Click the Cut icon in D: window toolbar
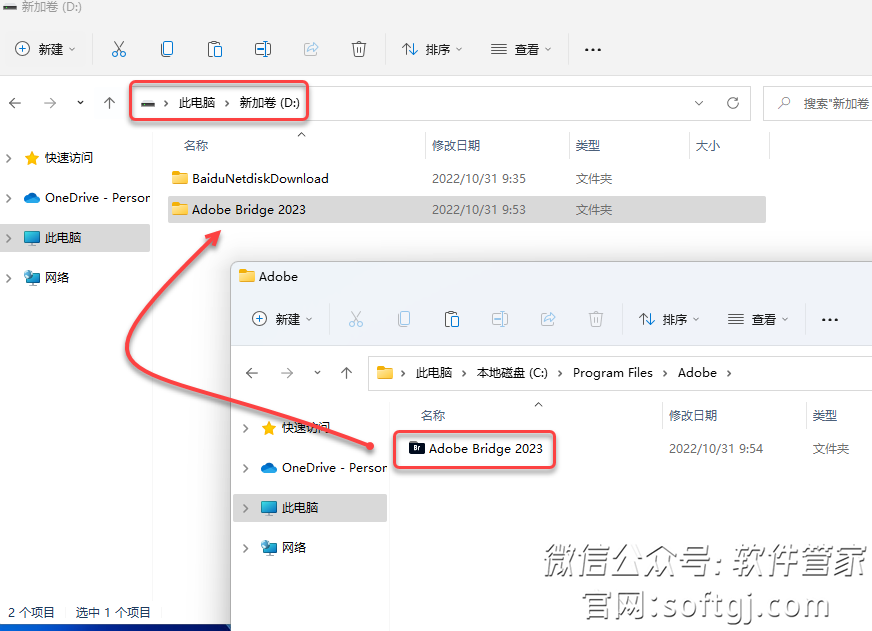 [x=118, y=49]
